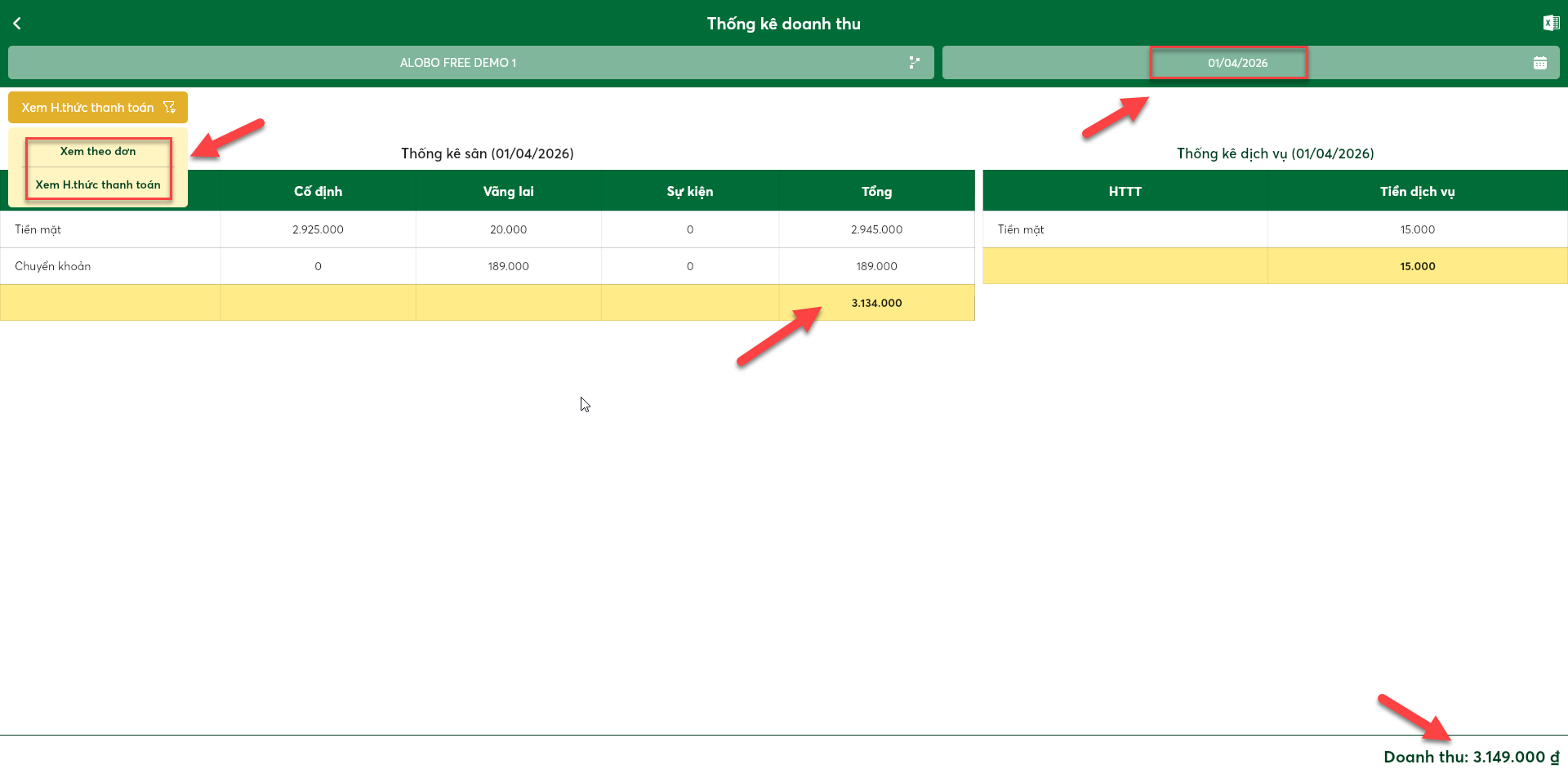Click the Thống kê doanh thu page title

pyautogui.click(x=784, y=24)
